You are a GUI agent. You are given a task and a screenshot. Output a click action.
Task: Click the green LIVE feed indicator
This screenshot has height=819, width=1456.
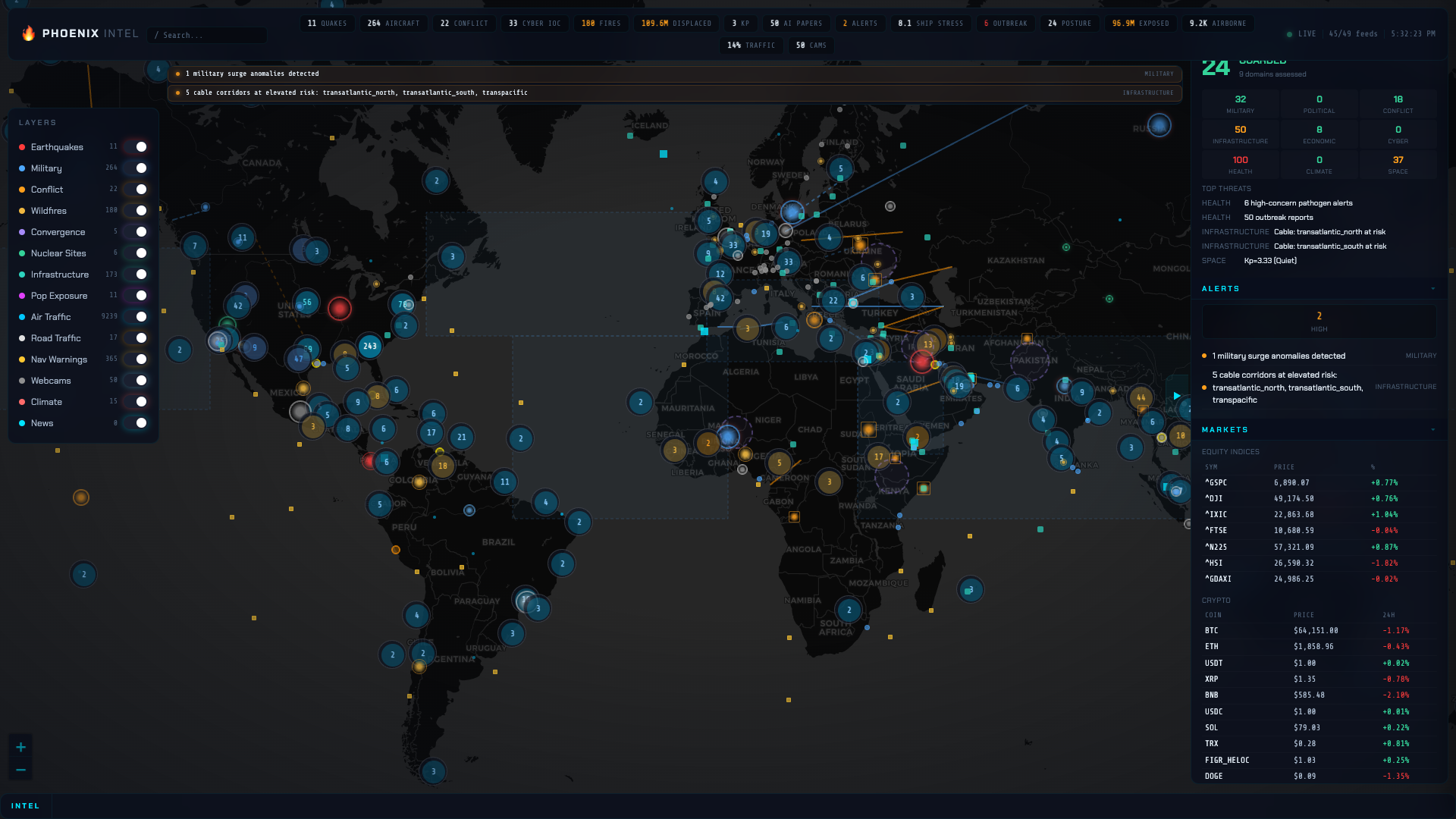click(x=1290, y=33)
